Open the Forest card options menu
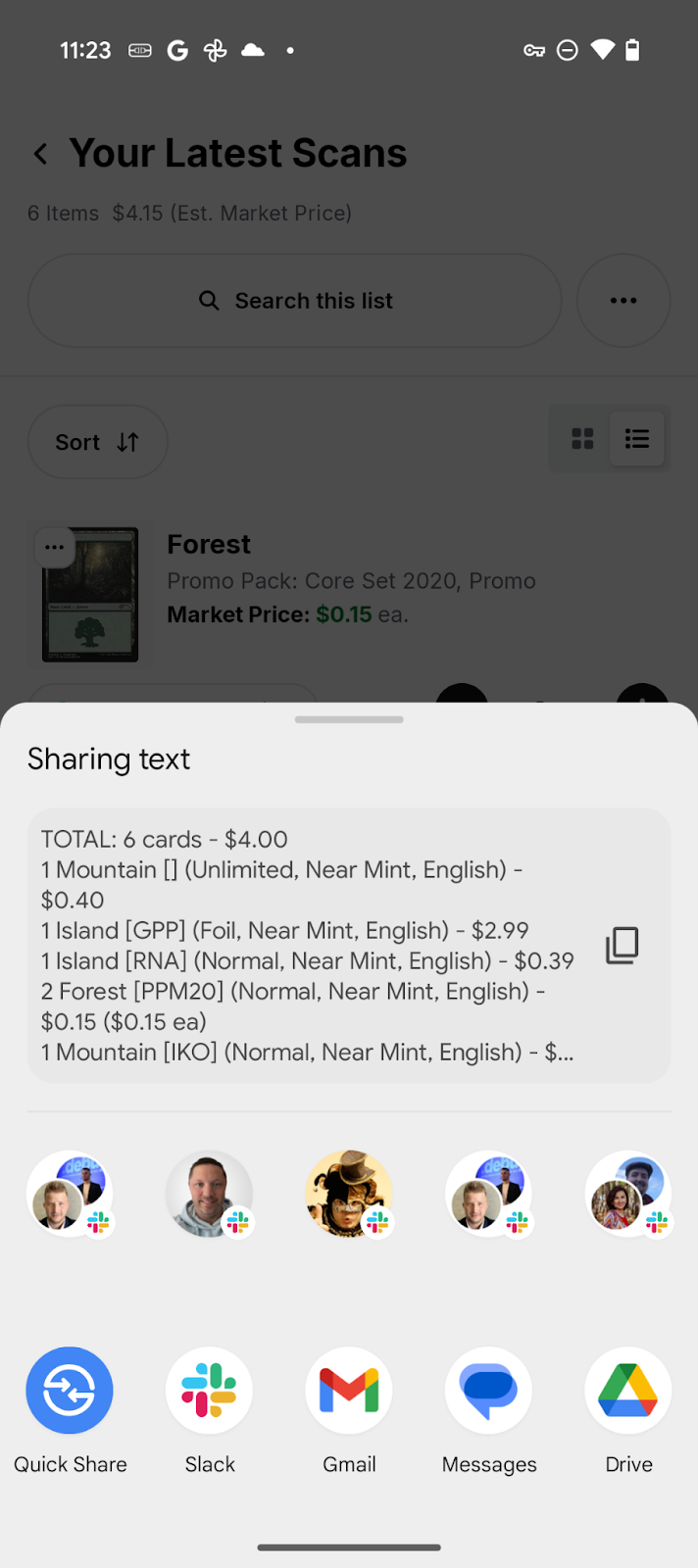The width and height of the screenshot is (698, 1568). (55, 548)
